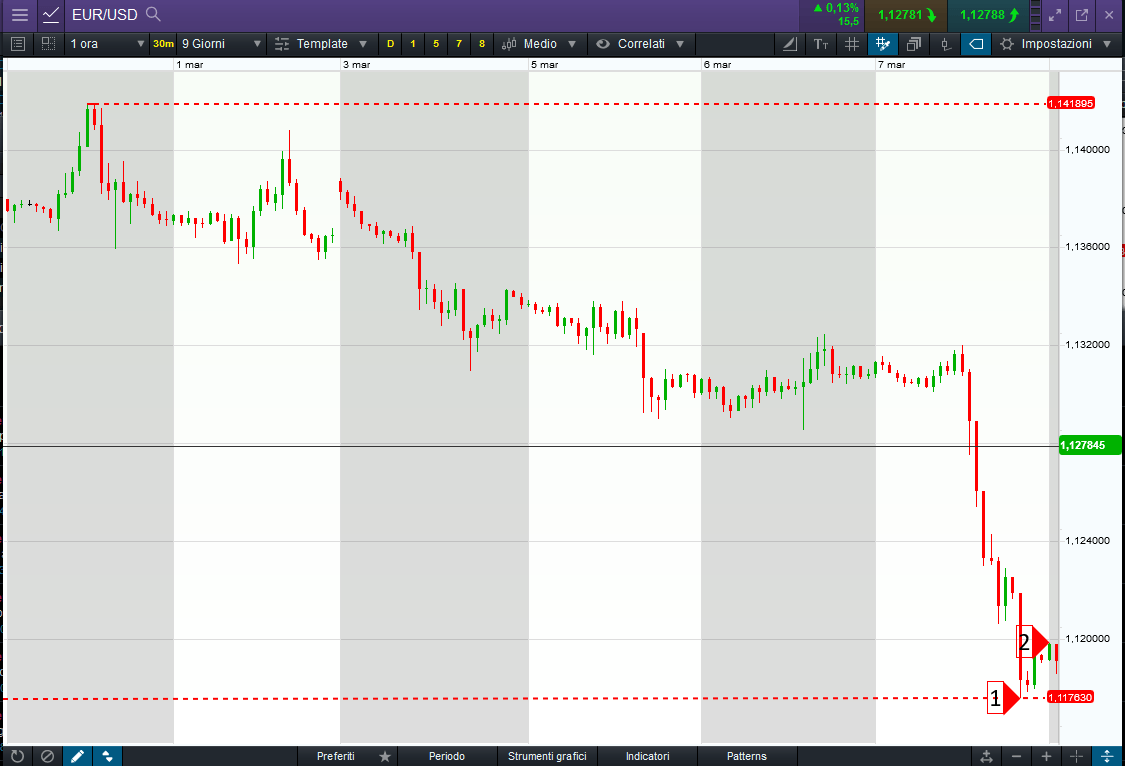Select preset button 1
The height and width of the screenshot is (766, 1125).
point(413,44)
